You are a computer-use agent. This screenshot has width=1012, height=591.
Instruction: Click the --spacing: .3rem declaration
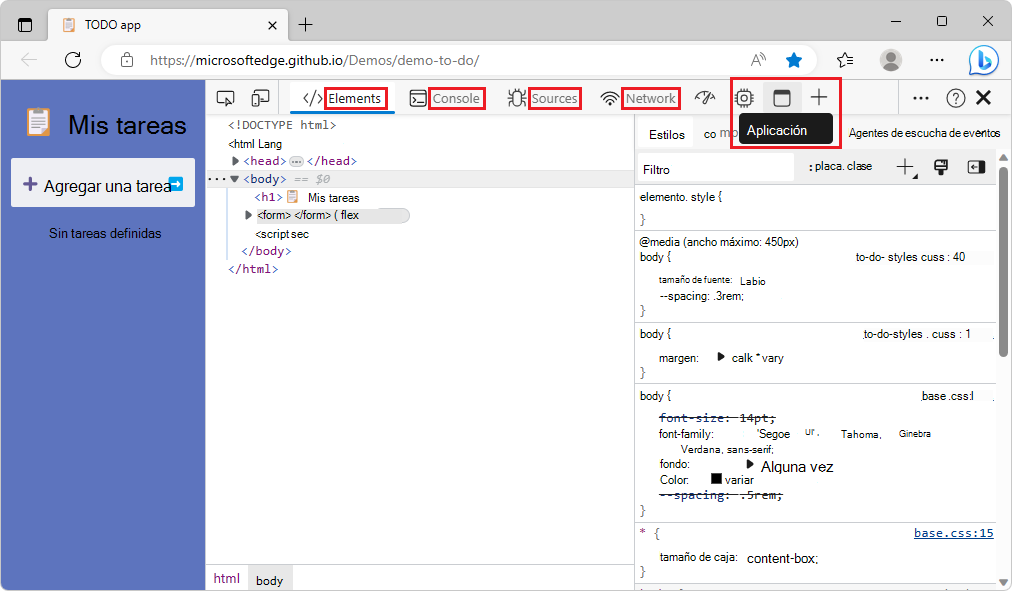tap(702, 296)
